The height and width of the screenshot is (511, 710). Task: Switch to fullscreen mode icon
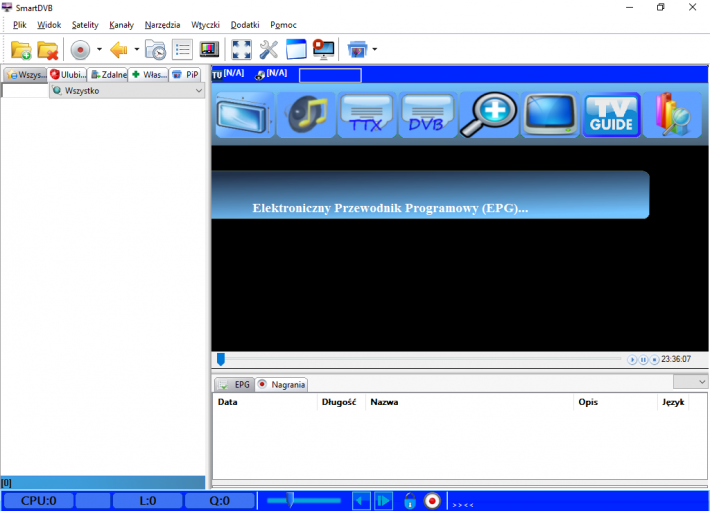pyautogui.click(x=241, y=50)
